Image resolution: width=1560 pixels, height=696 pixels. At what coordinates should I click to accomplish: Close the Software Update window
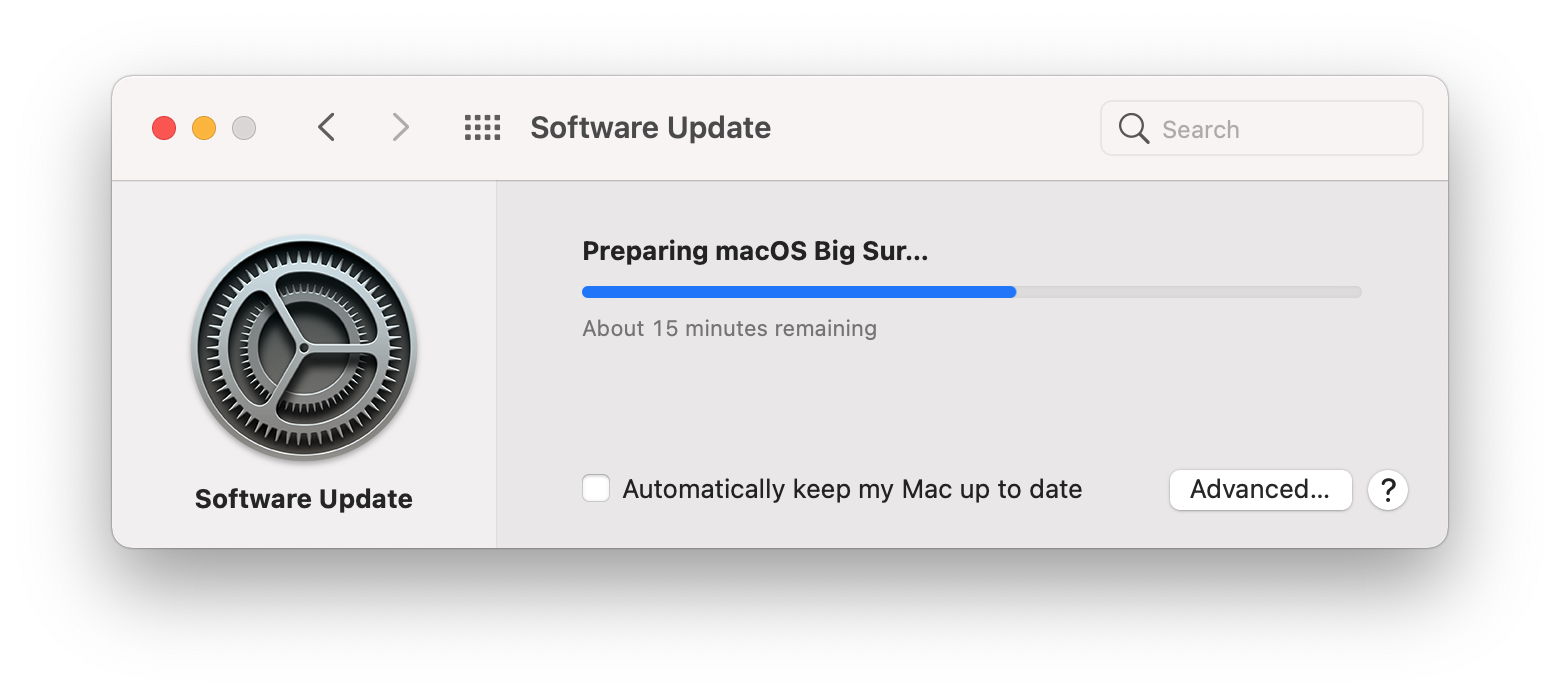click(164, 128)
